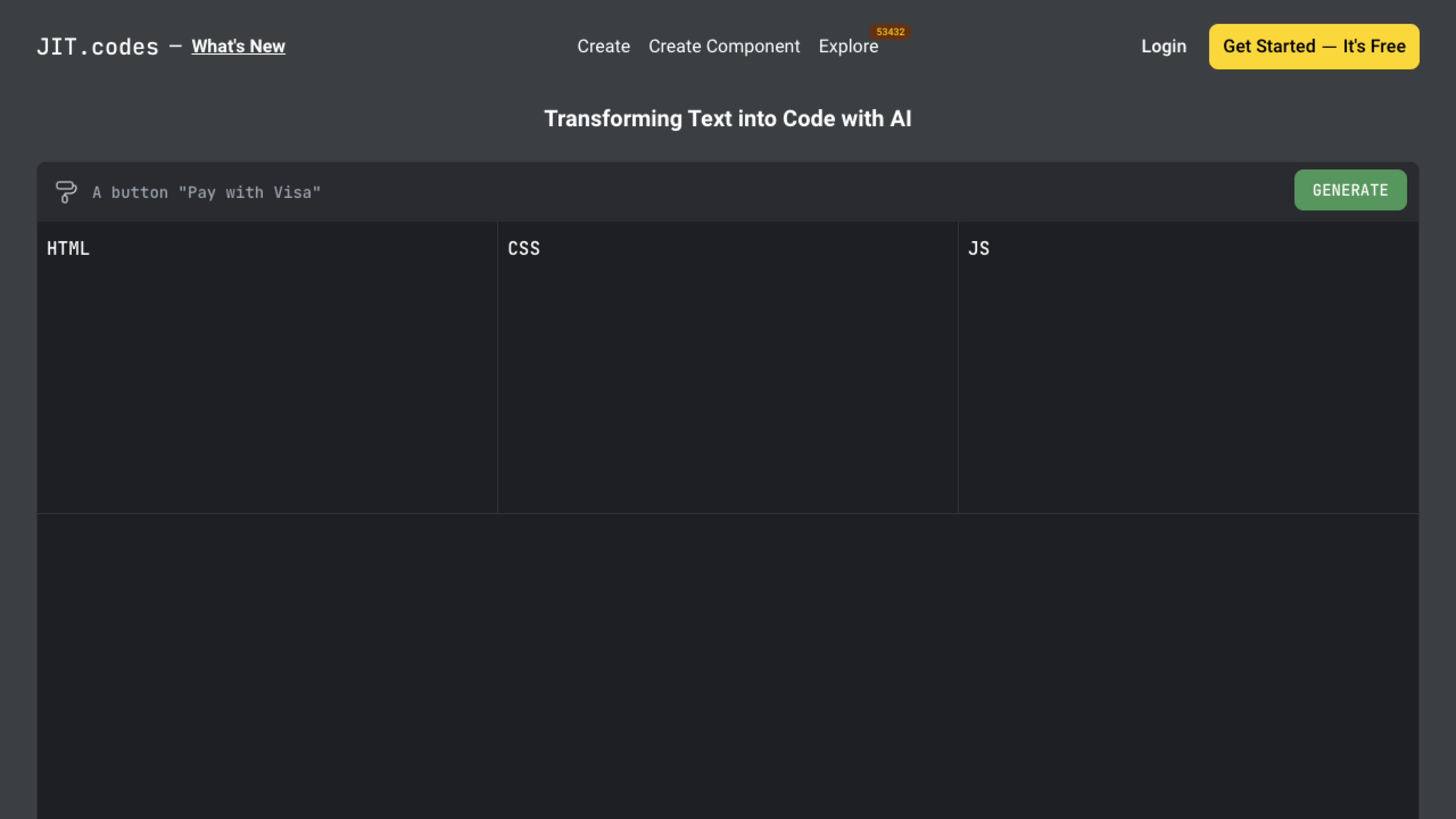The width and height of the screenshot is (1456, 819).
Task: Open the Explore section
Action: point(848,46)
